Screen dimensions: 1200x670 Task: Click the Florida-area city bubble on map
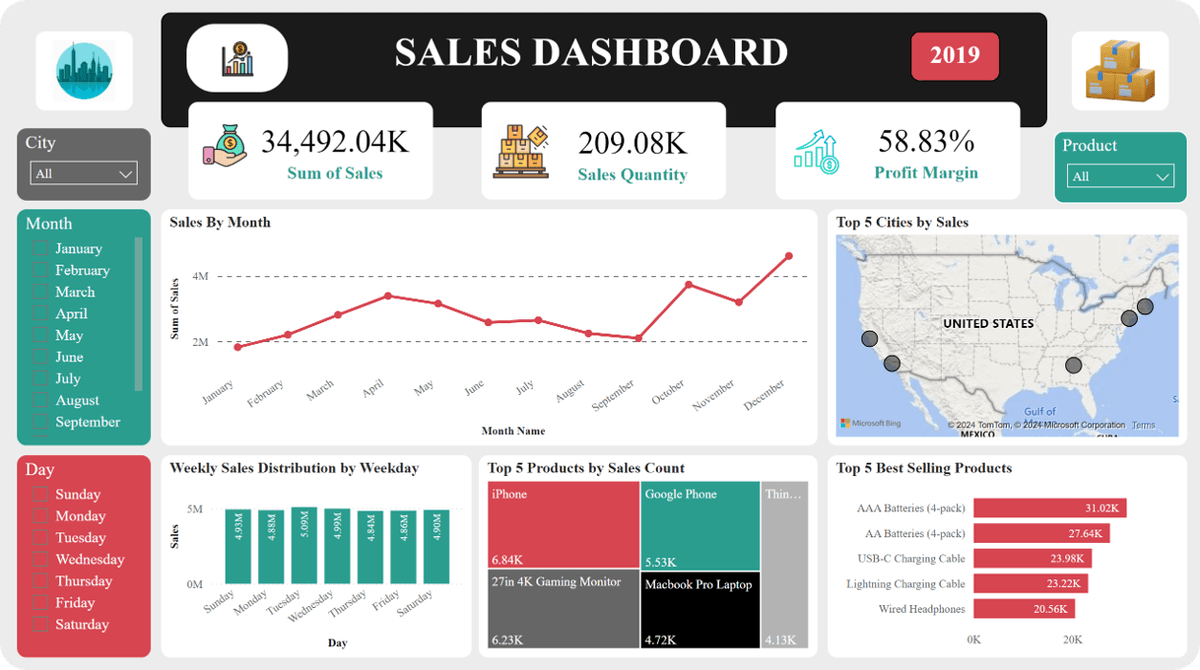pos(1073,366)
